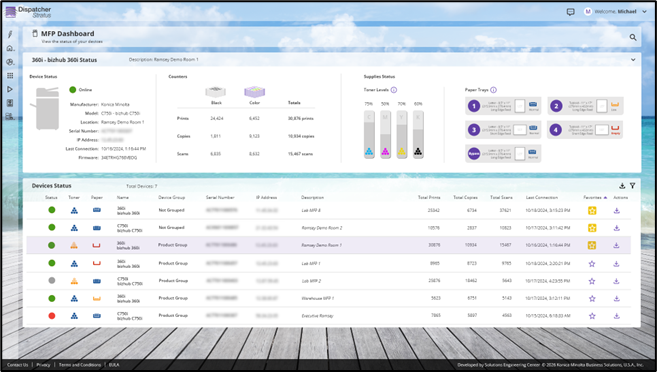Sort table by Last Connection header

pyautogui.click(x=541, y=197)
